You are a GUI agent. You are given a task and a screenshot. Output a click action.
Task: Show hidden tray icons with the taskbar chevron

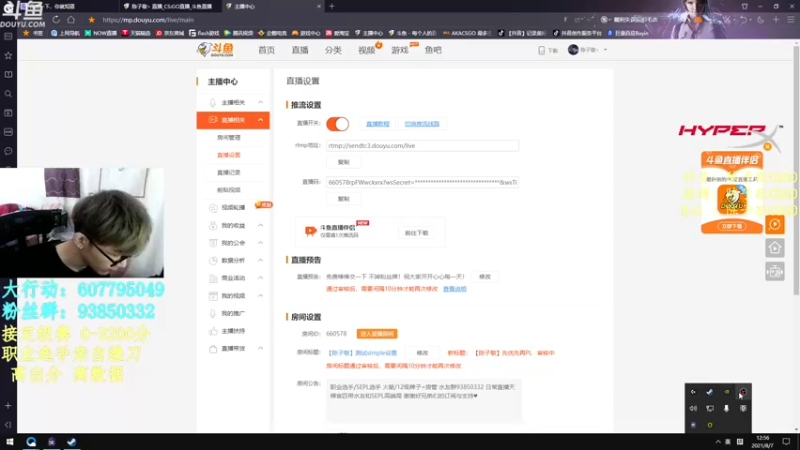(x=718, y=442)
